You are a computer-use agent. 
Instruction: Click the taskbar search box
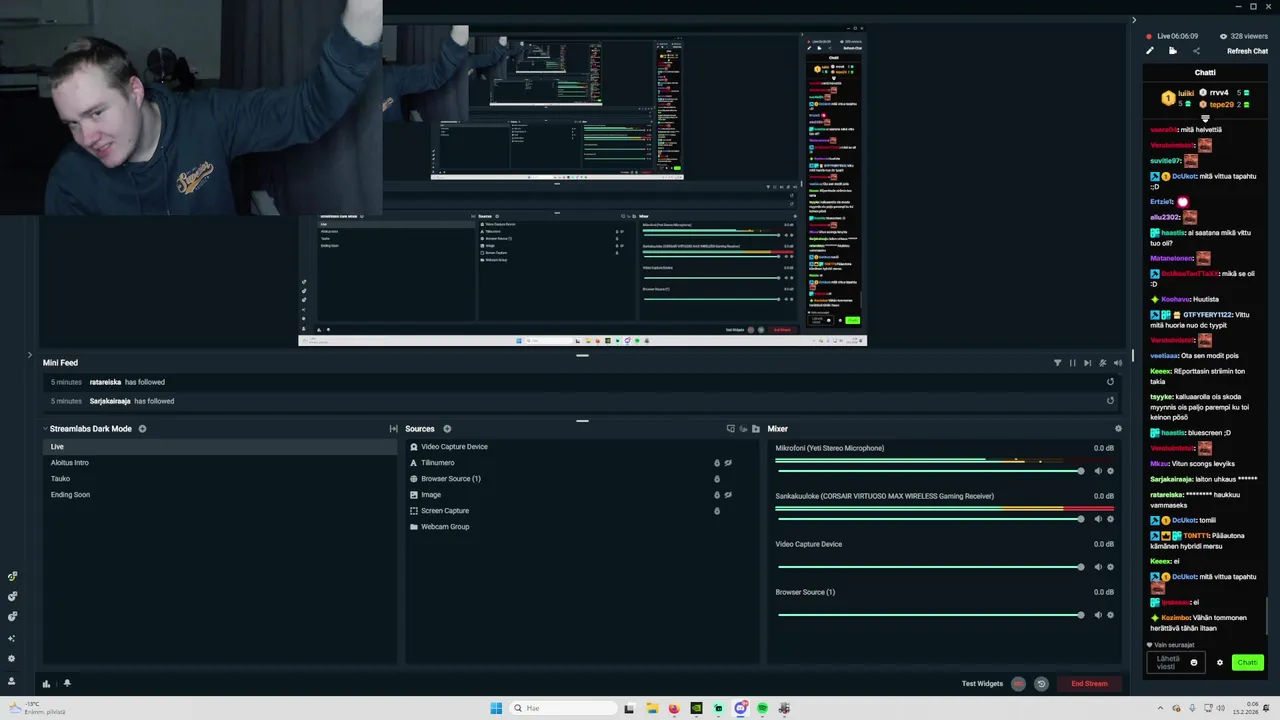[562, 708]
